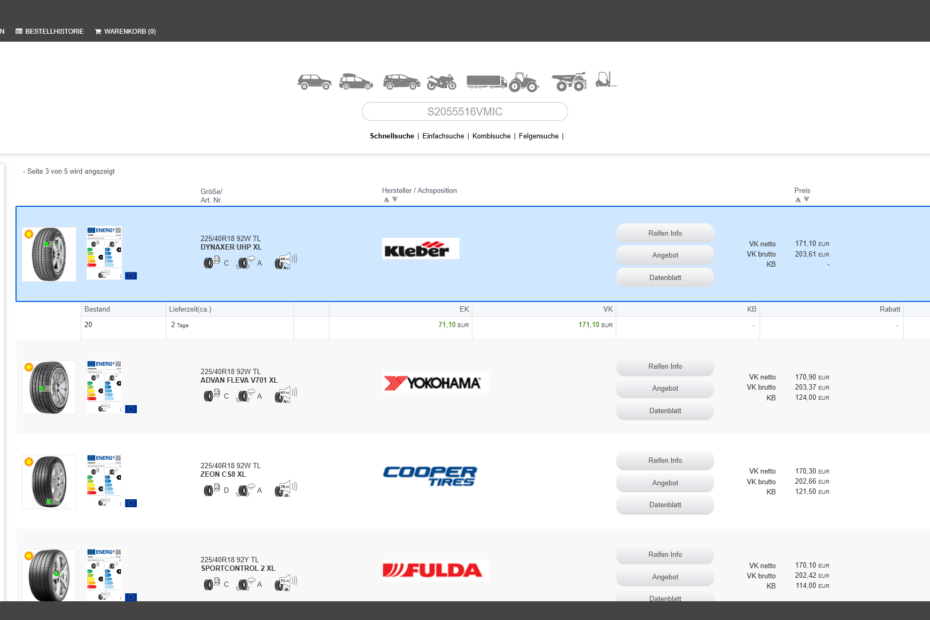Screen dimensions: 930x620
Task: View EU energy label for Advan Fleva
Action: [104, 386]
